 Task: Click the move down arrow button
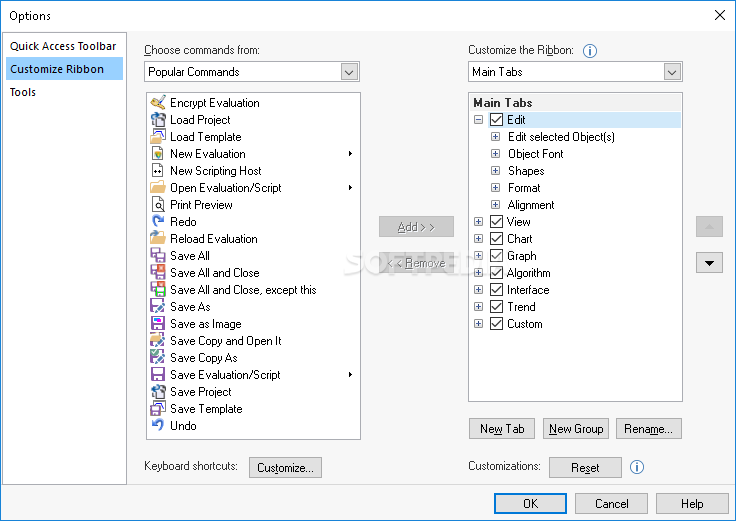point(709,263)
